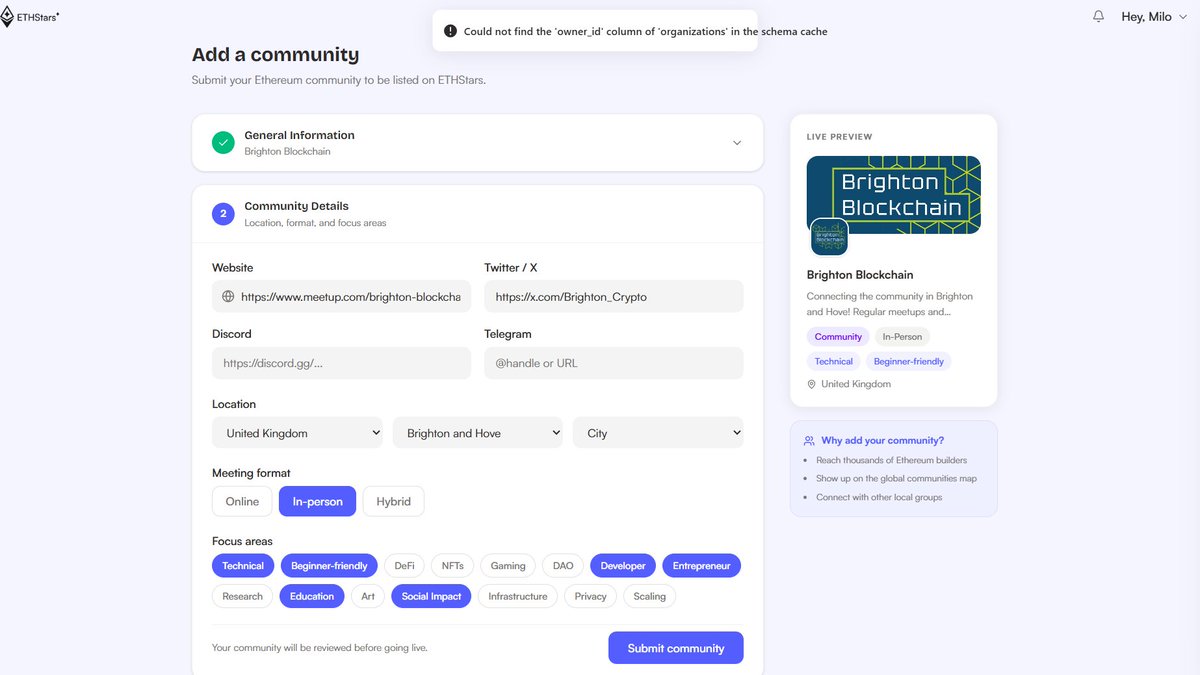This screenshot has width=1200, height=675.
Task: Click the Telegram handle input field
Action: [x=614, y=363]
